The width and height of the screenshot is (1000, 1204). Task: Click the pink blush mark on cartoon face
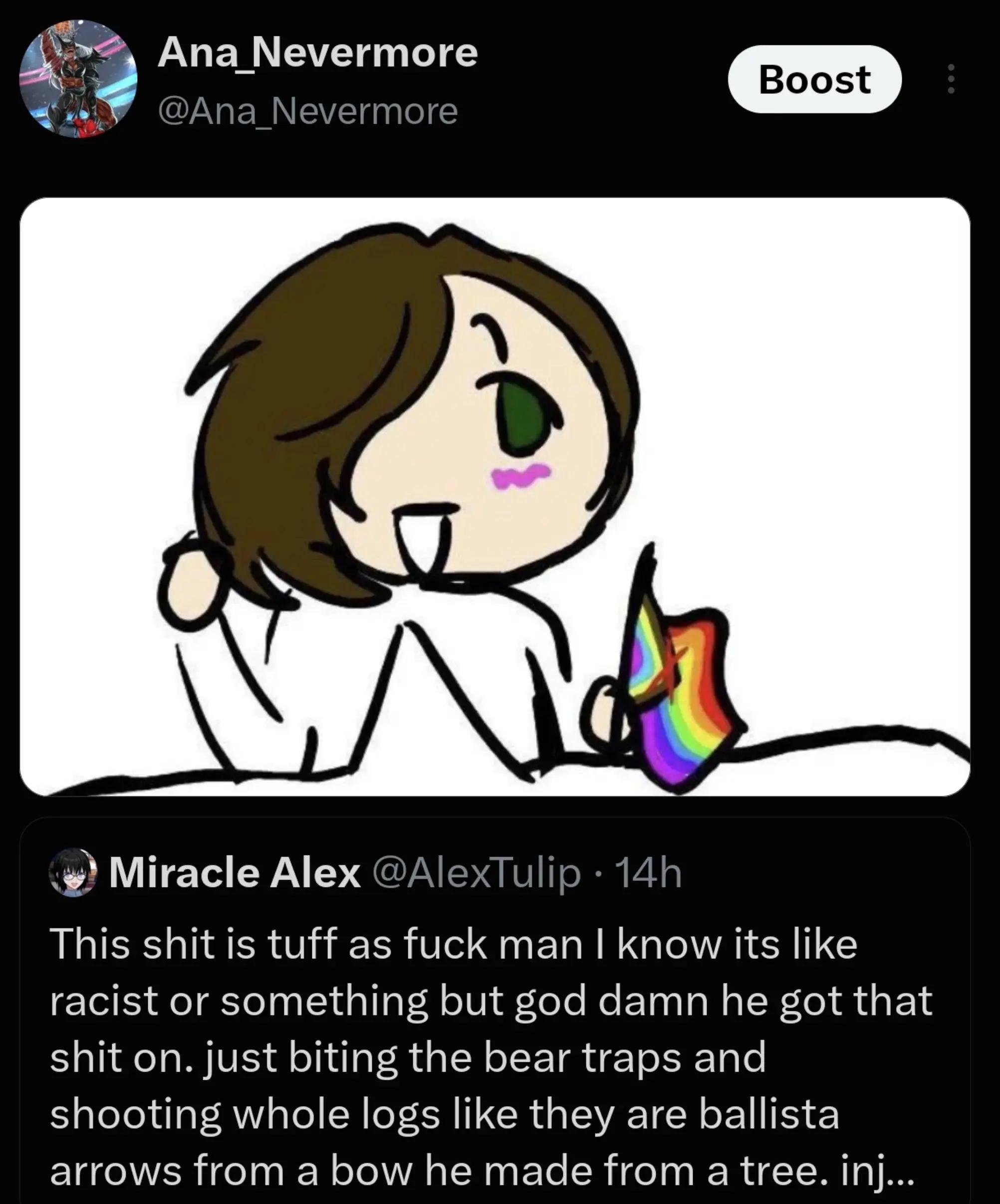[521, 475]
